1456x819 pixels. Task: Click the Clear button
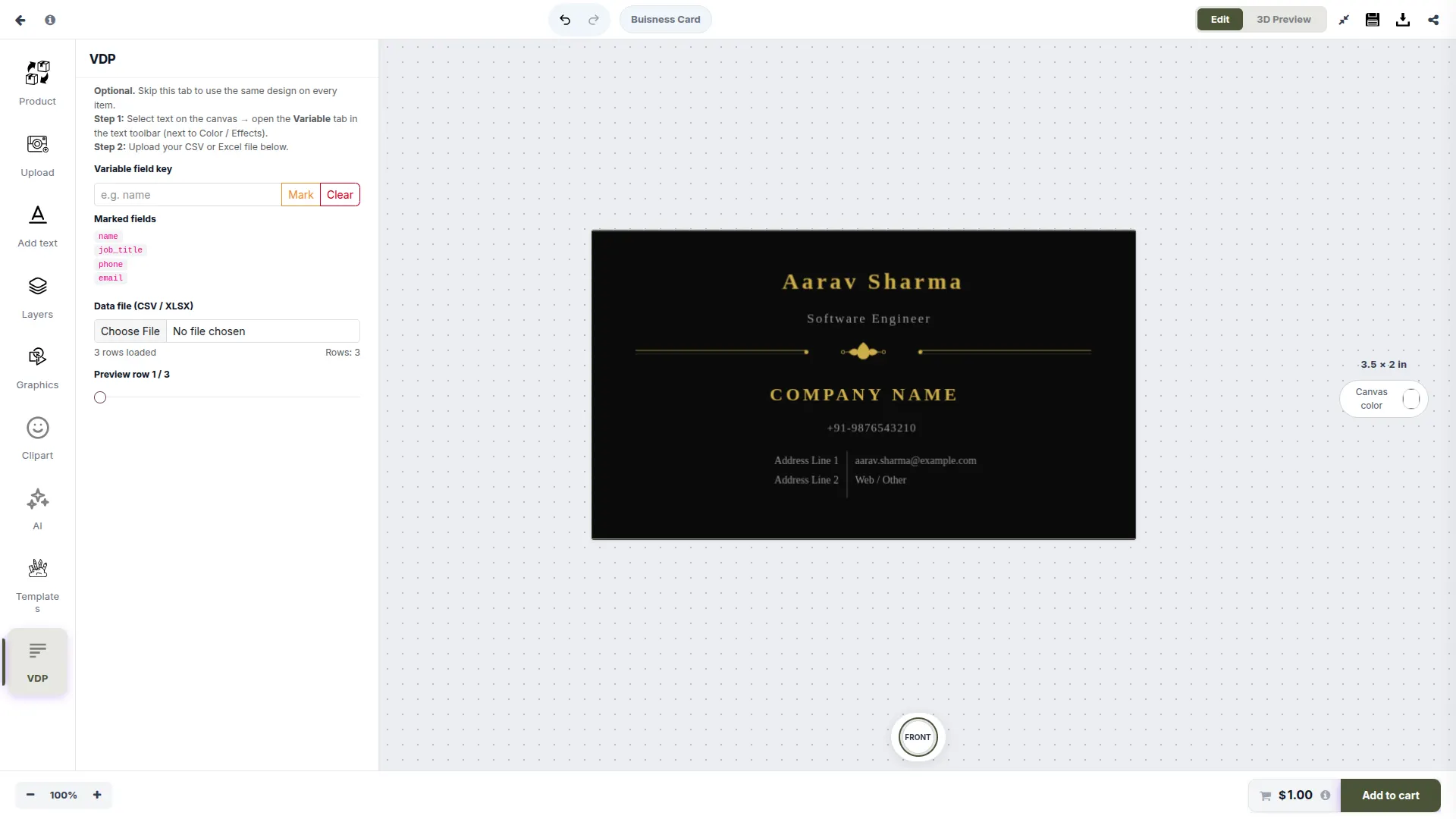click(x=340, y=195)
